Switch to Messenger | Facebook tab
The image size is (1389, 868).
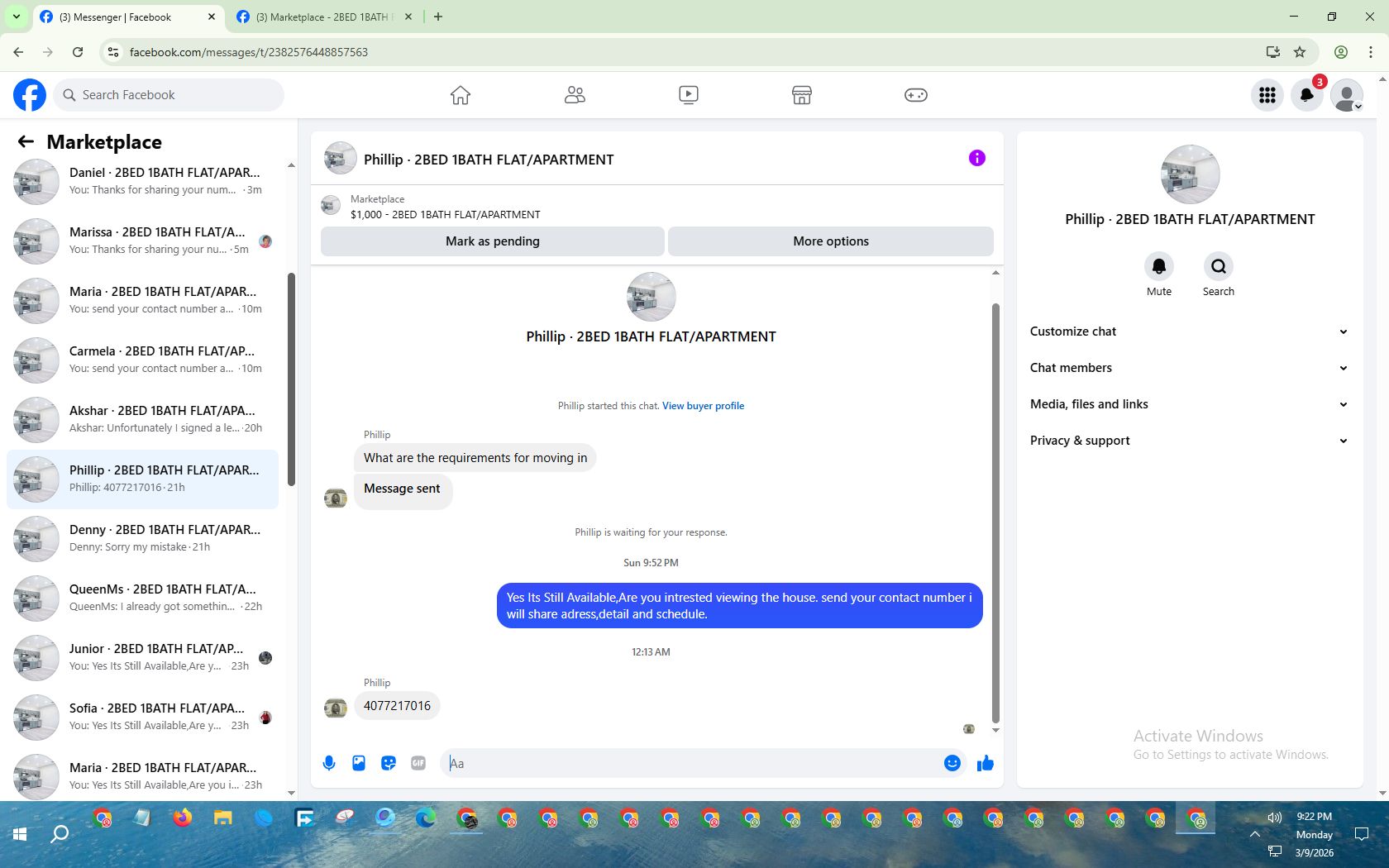(x=128, y=17)
